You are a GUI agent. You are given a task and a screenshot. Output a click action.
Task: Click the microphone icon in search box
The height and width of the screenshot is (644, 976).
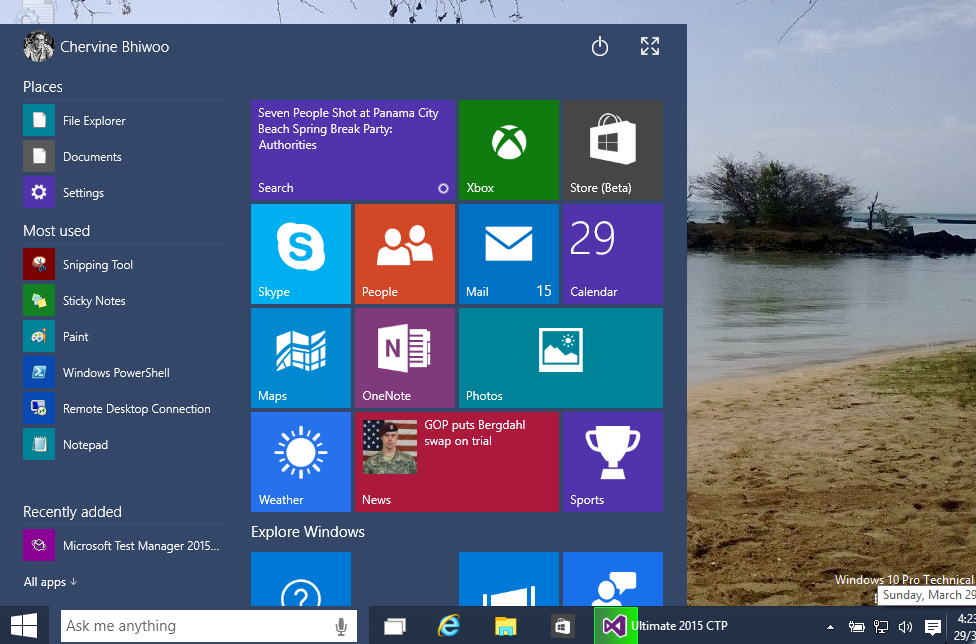tap(341, 627)
